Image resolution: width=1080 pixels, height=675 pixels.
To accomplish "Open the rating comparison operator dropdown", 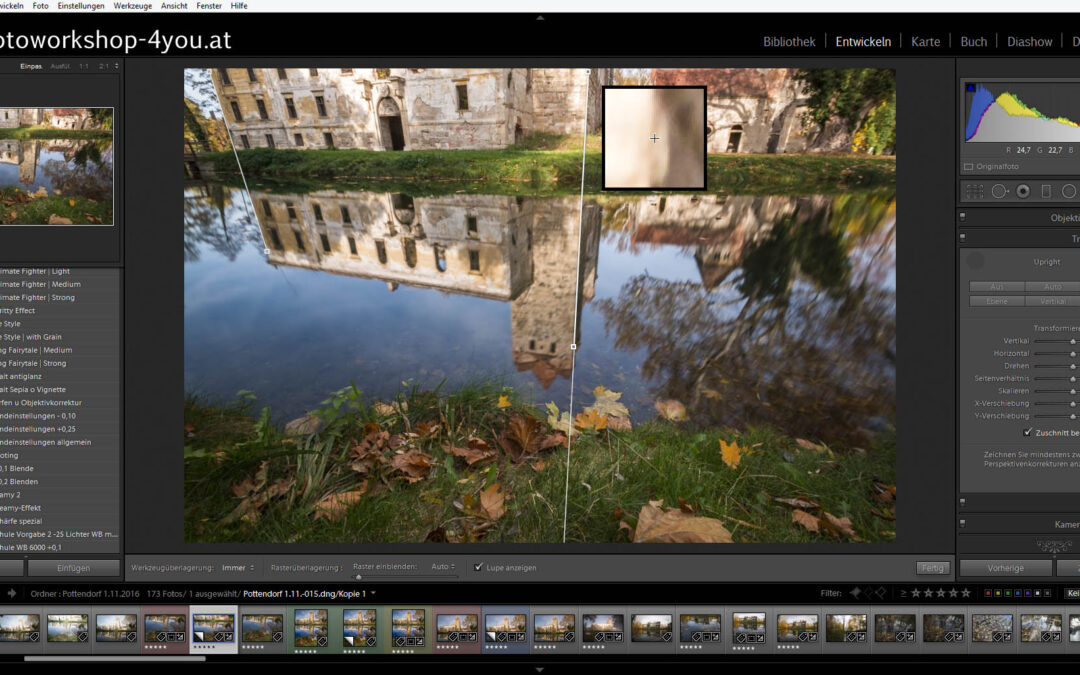I will (903, 593).
